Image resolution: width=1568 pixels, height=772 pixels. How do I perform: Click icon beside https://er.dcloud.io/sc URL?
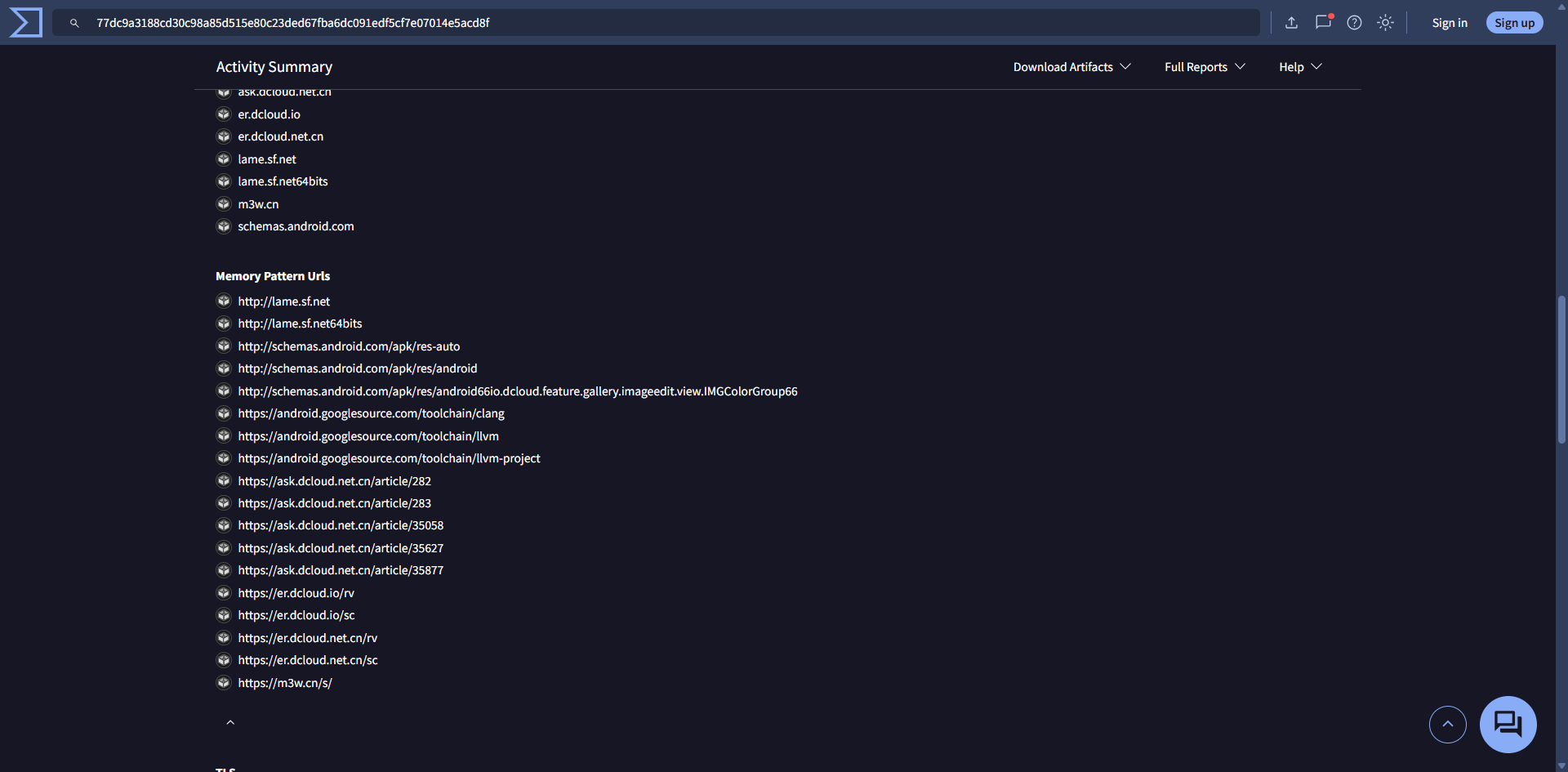pos(224,615)
